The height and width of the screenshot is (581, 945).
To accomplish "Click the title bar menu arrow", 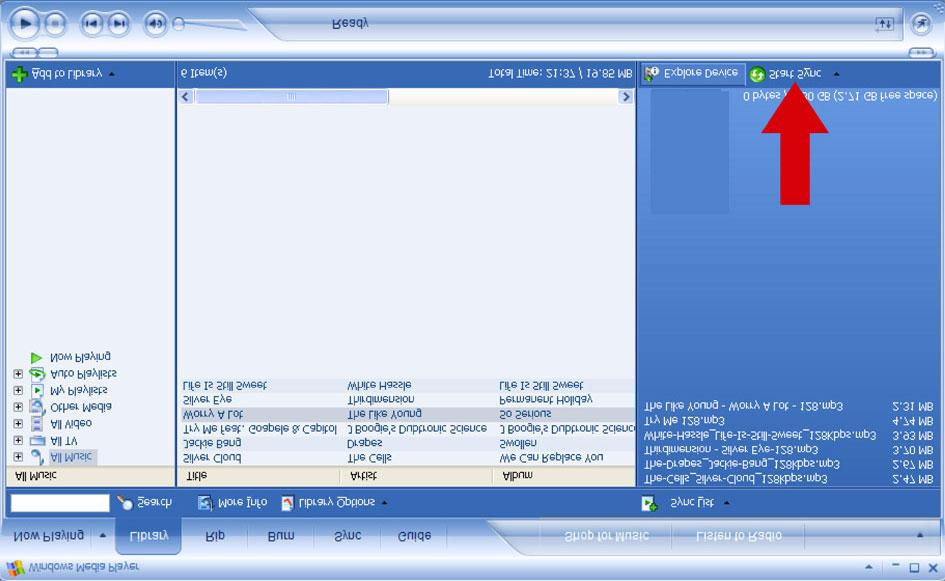I will click(868, 567).
